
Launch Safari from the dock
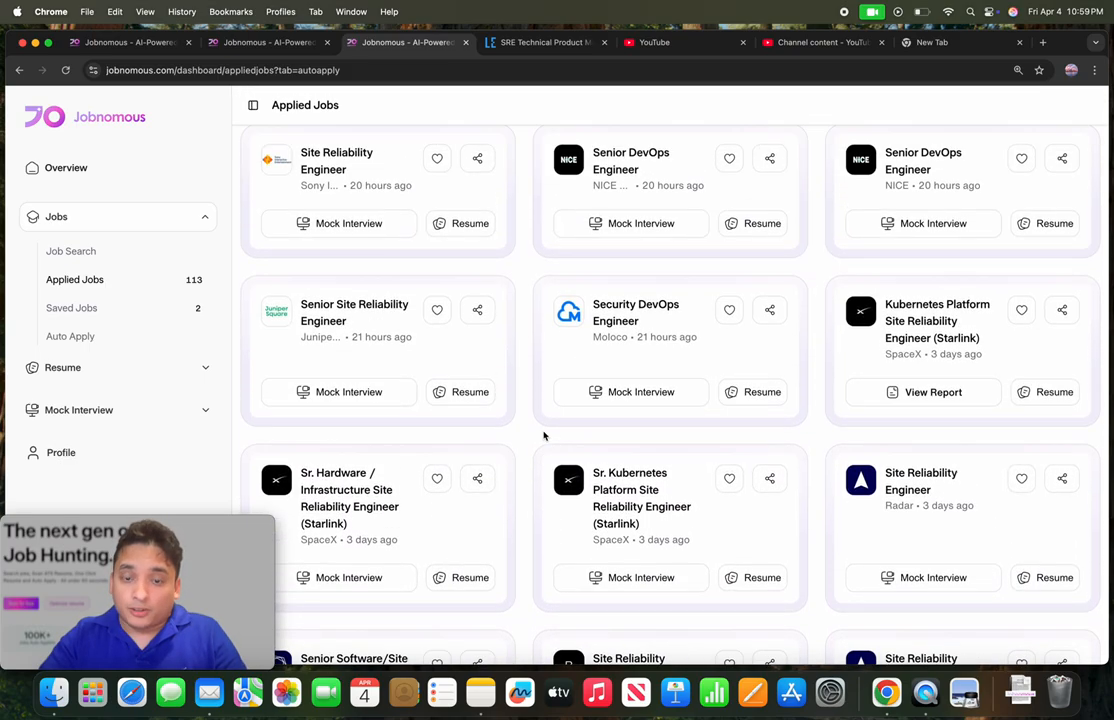[x=131, y=692]
